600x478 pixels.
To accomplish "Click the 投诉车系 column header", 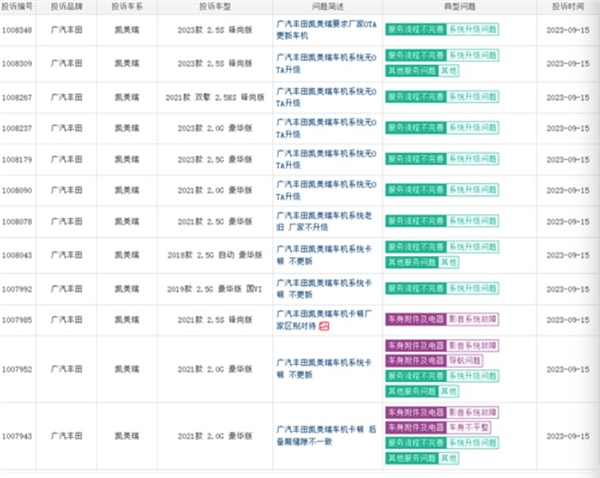I will (127, 7).
